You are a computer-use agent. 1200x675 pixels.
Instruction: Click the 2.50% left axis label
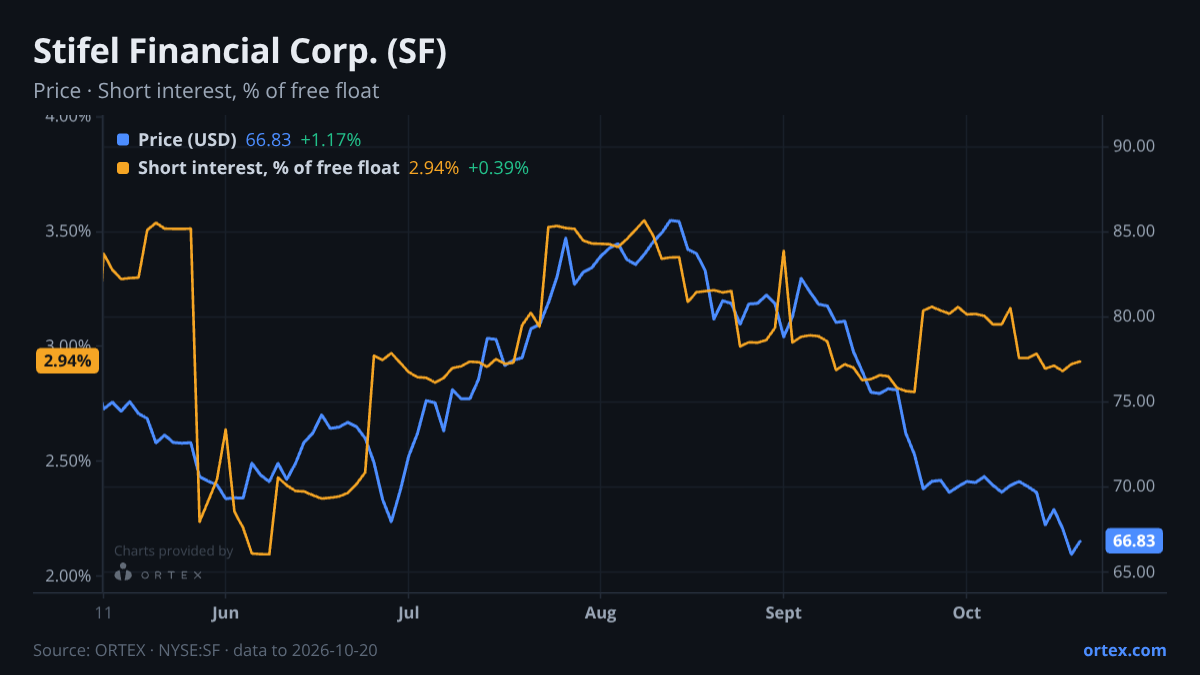pyautogui.click(x=67, y=461)
